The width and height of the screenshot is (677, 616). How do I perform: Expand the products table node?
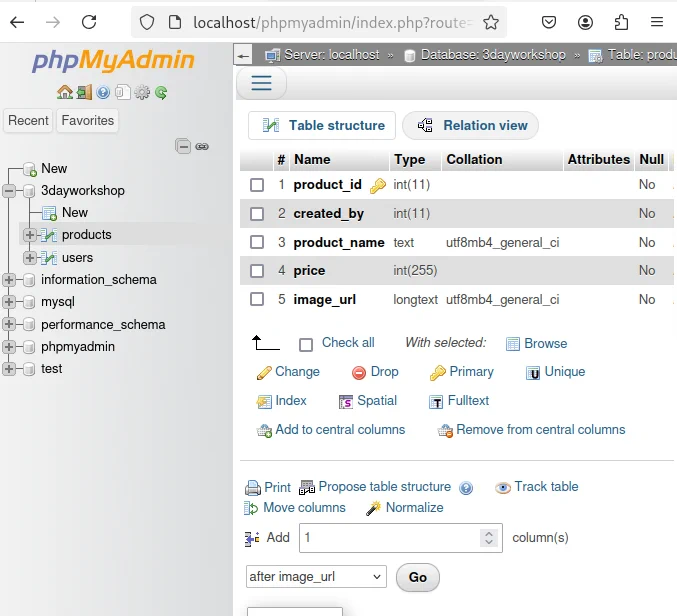(x=29, y=235)
